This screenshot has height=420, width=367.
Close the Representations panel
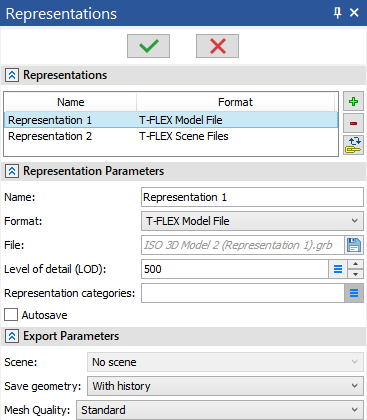pos(354,13)
